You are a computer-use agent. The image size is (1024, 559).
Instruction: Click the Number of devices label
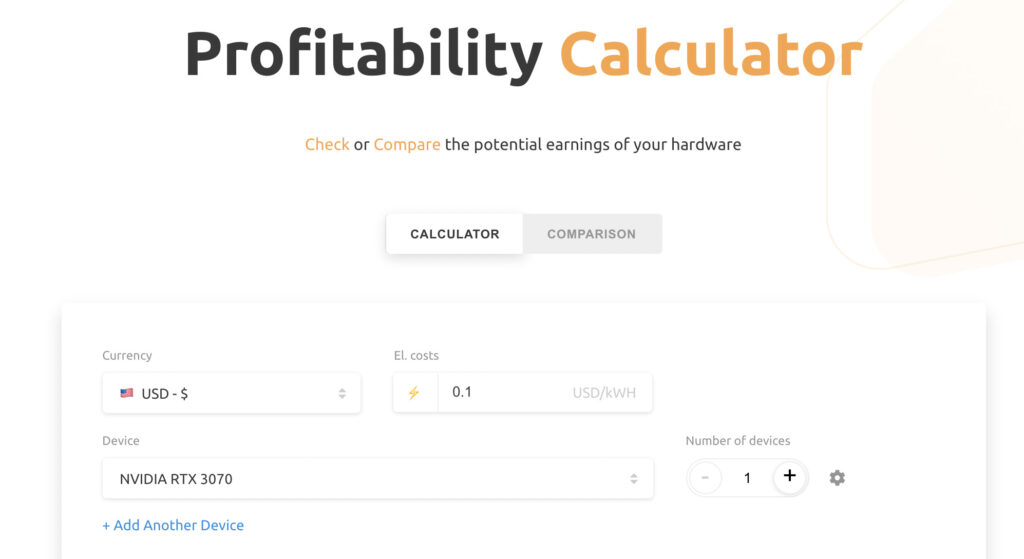pos(738,441)
